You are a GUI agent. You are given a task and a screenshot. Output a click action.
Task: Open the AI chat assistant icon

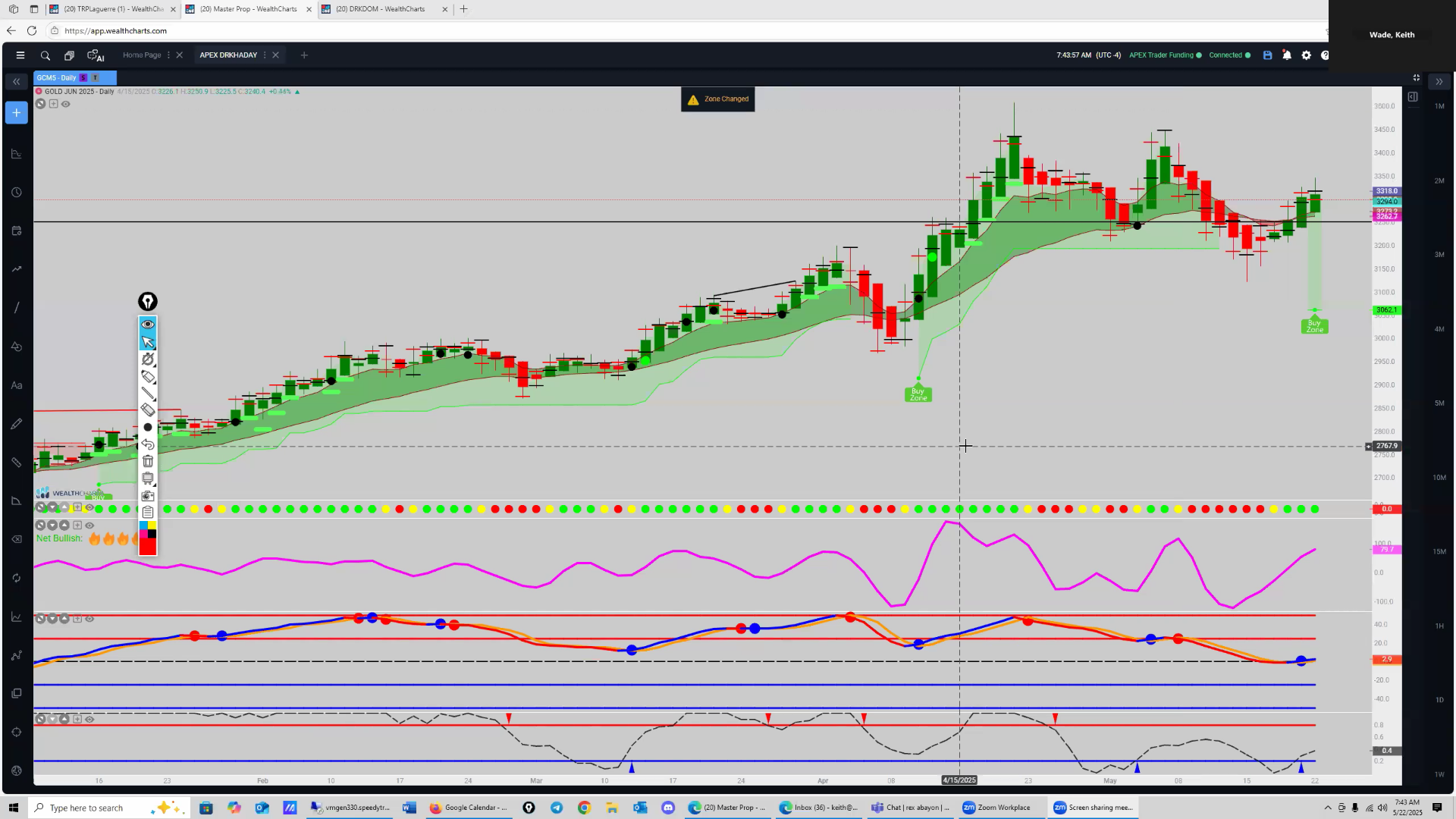[x=96, y=55]
